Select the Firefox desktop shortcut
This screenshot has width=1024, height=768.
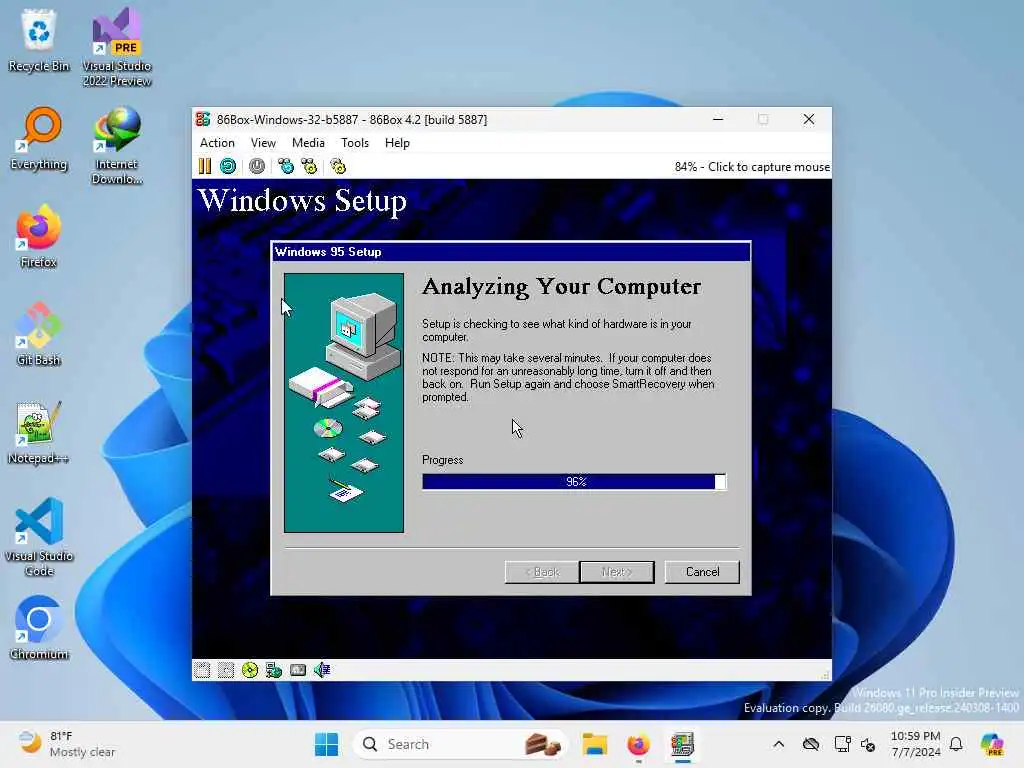(39, 236)
